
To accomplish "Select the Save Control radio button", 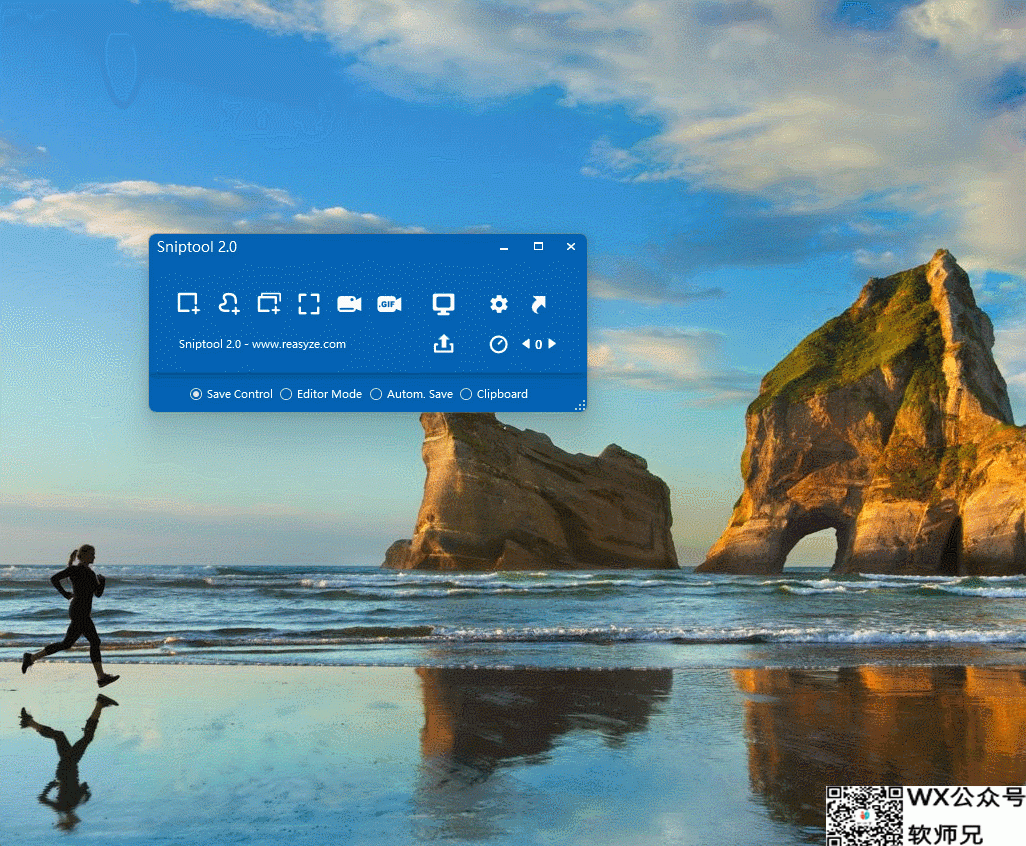I will [196, 394].
